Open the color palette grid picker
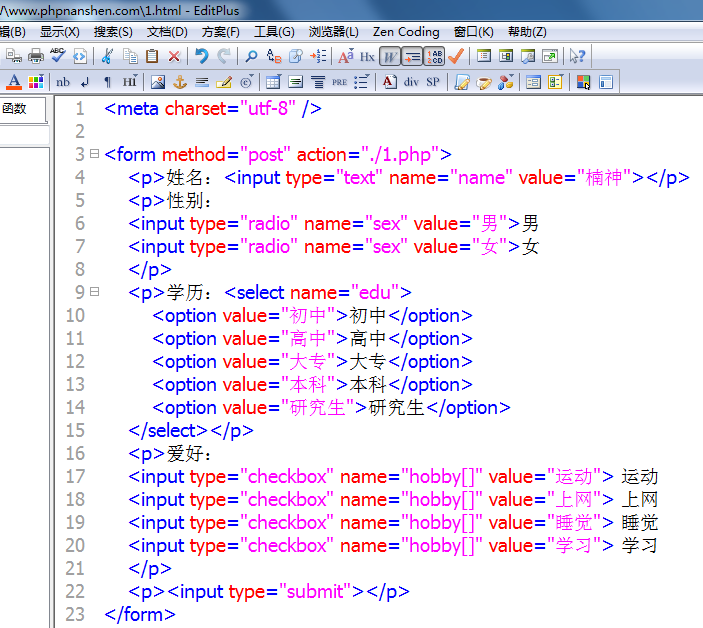The height and width of the screenshot is (628, 703). [x=36, y=82]
